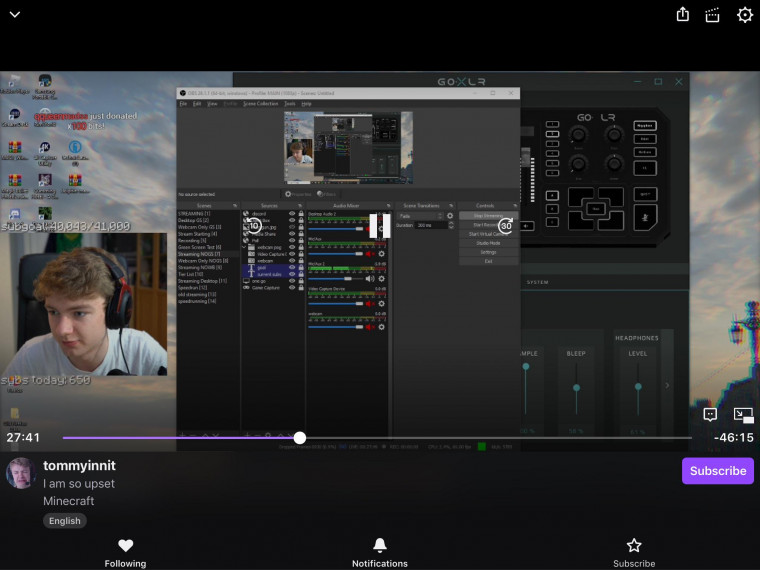Open the share sheet icon
Screen dimensions: 760x570
(x=682, y=14)
